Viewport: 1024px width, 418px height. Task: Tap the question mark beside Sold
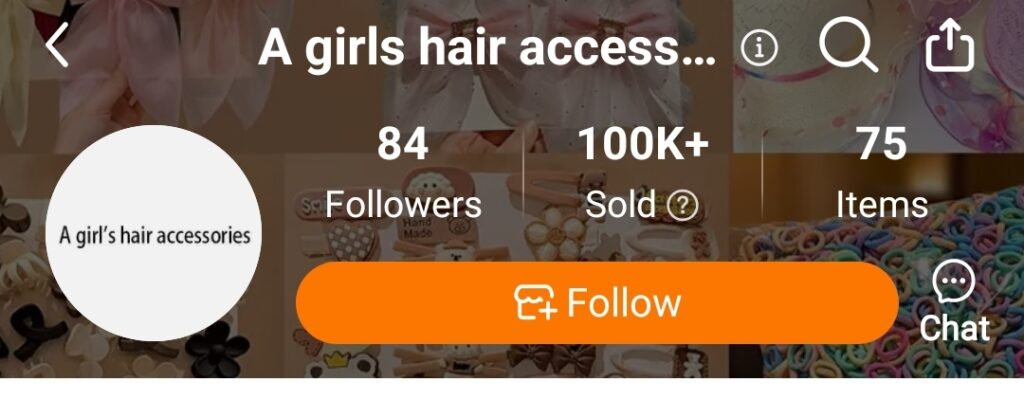click(682, 206)
